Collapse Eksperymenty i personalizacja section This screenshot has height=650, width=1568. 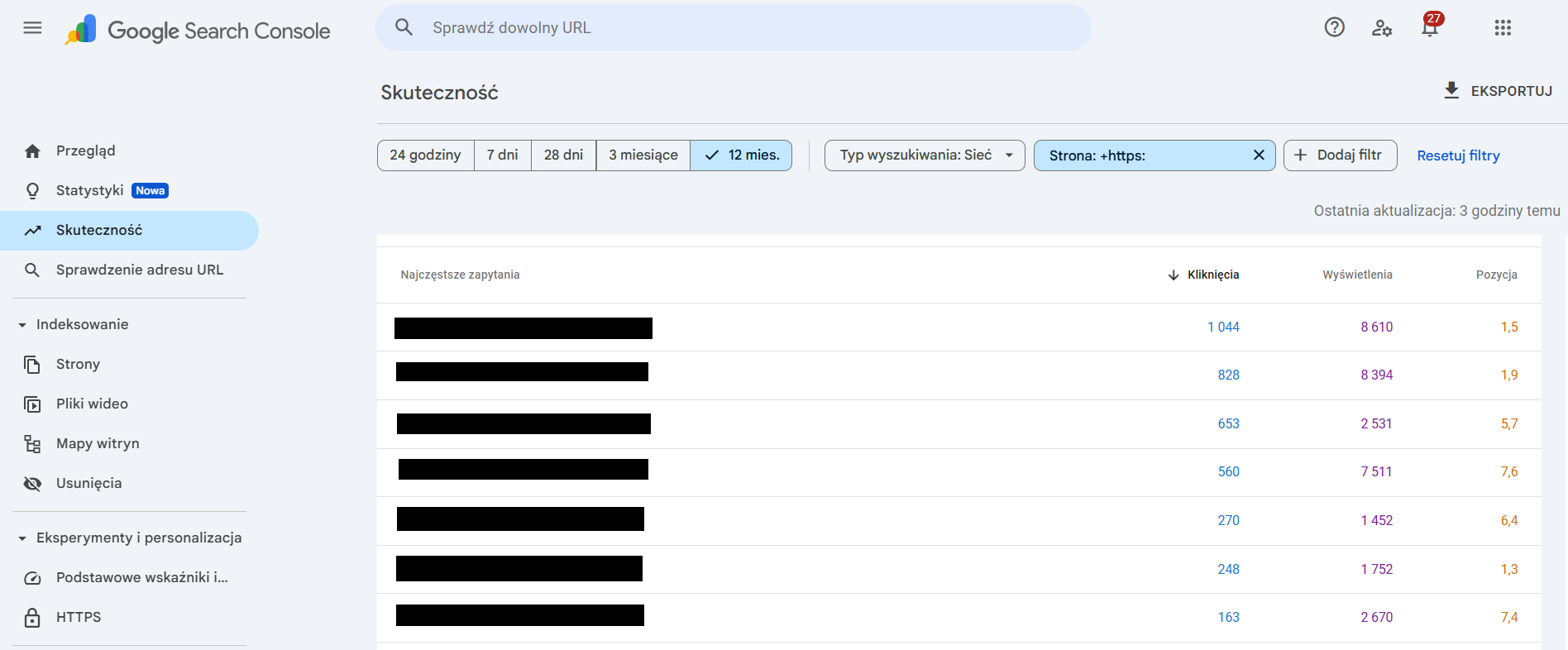(x=22, y=538)
